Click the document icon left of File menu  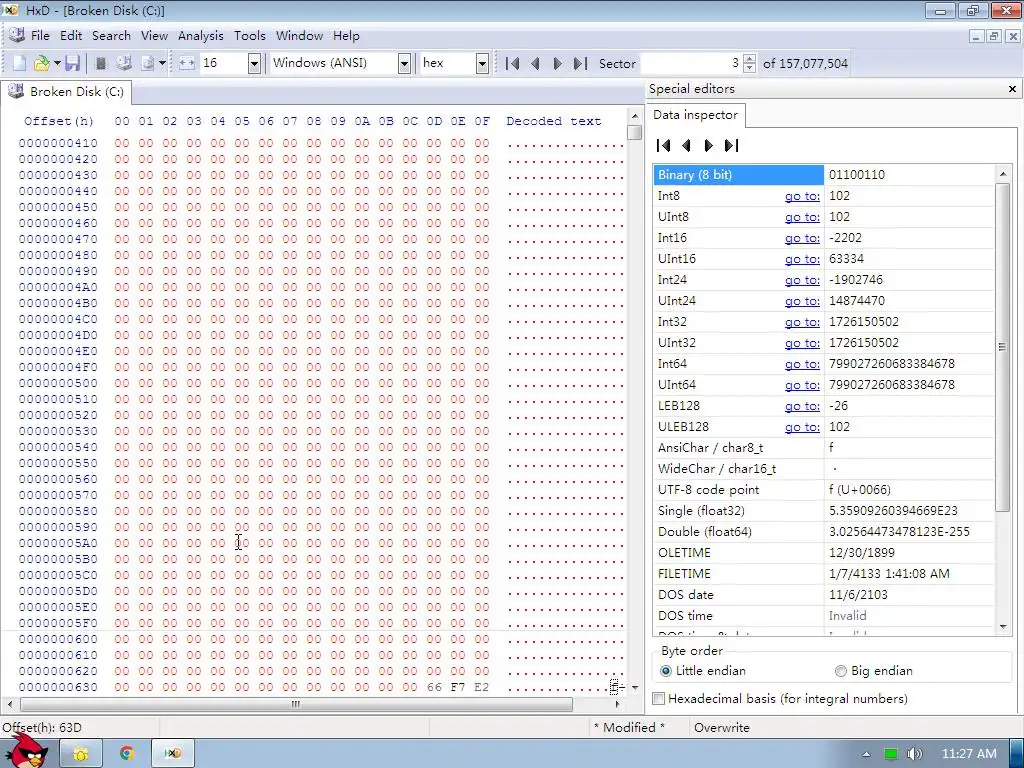click(17, 35)
